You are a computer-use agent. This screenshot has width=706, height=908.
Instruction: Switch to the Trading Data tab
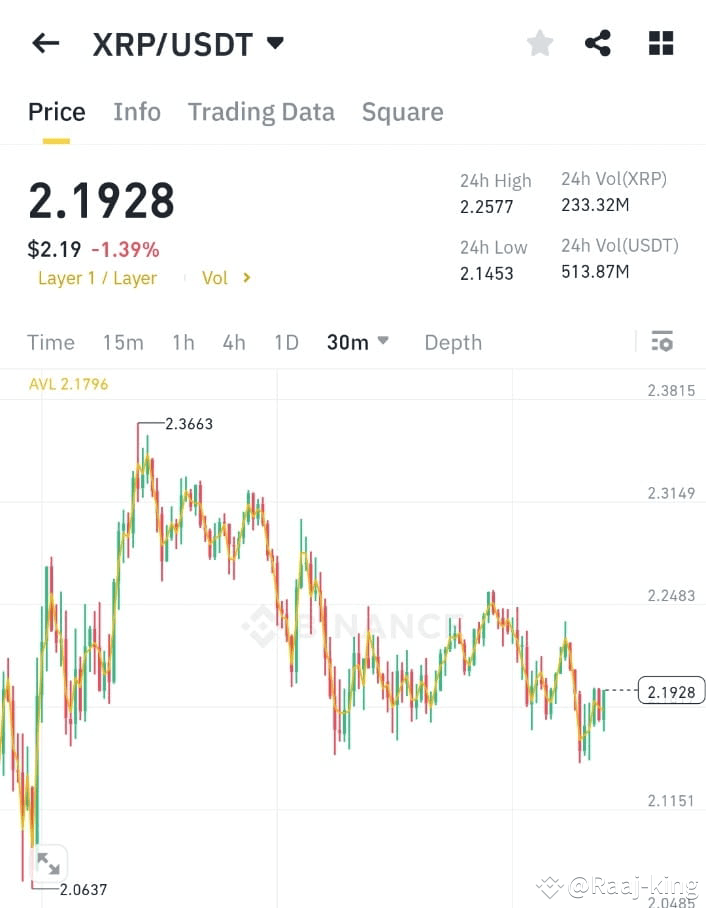click(x=261, y=111)
